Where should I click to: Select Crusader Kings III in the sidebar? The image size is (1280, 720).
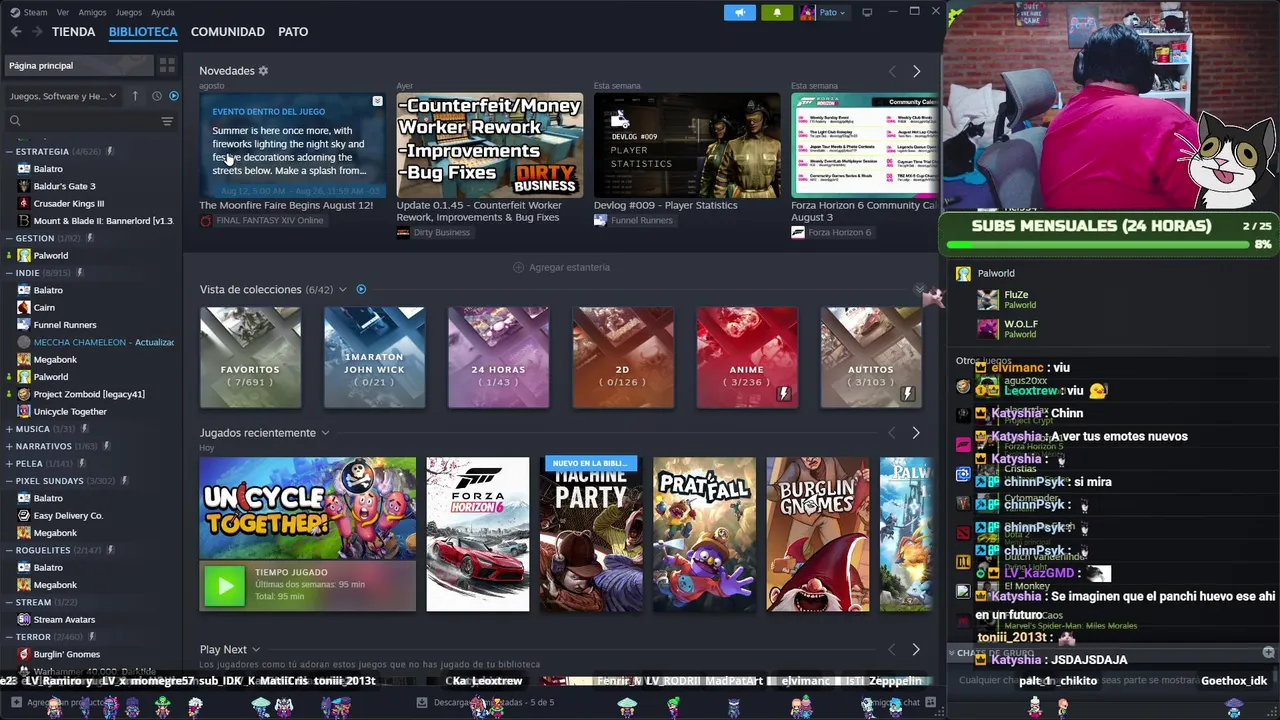coord(68,204)
